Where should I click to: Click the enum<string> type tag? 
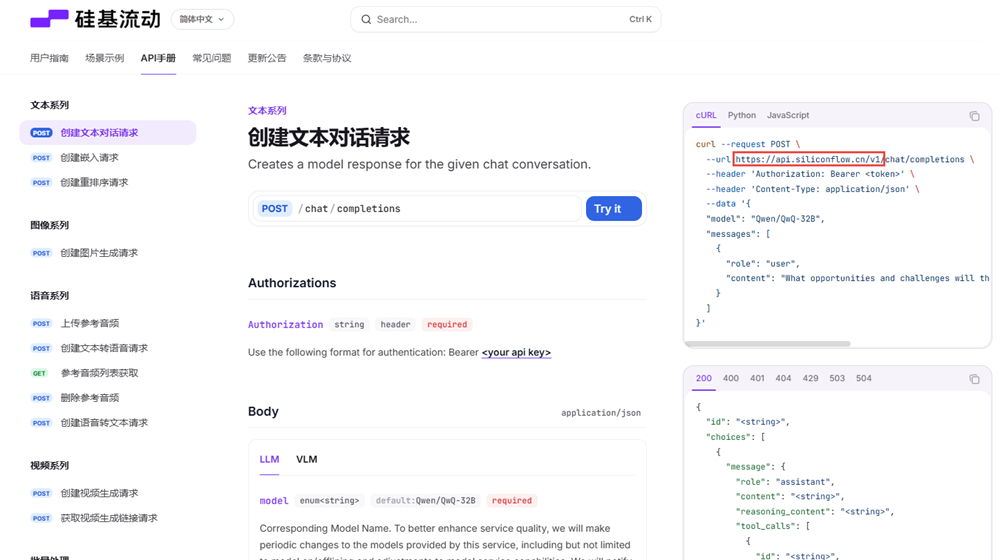click(329, 501)
